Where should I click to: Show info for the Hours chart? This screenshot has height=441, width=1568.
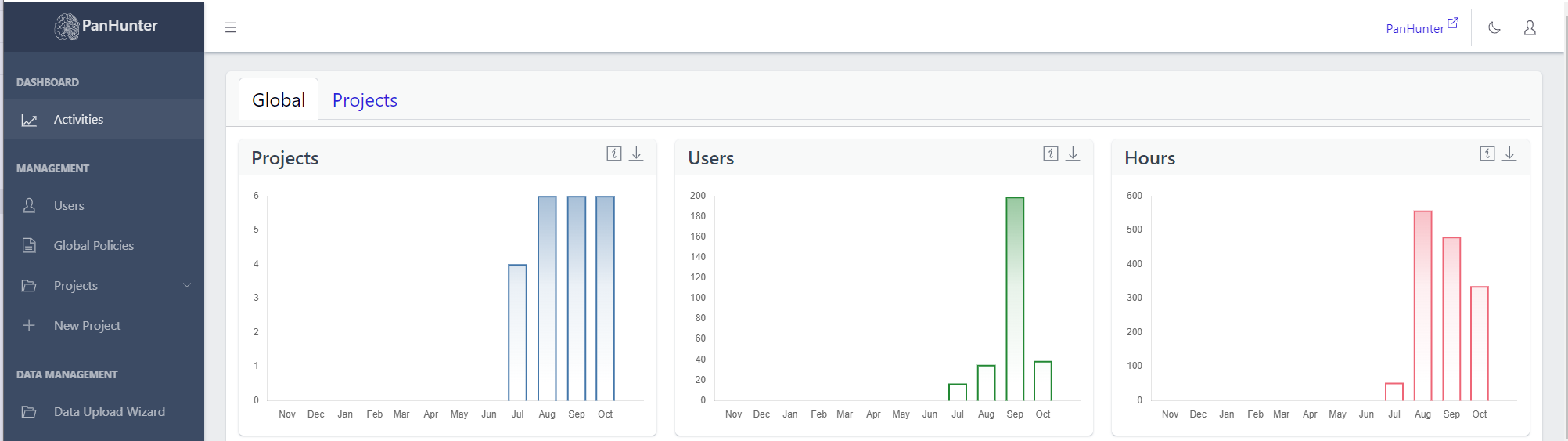(x=1487, y=154)
